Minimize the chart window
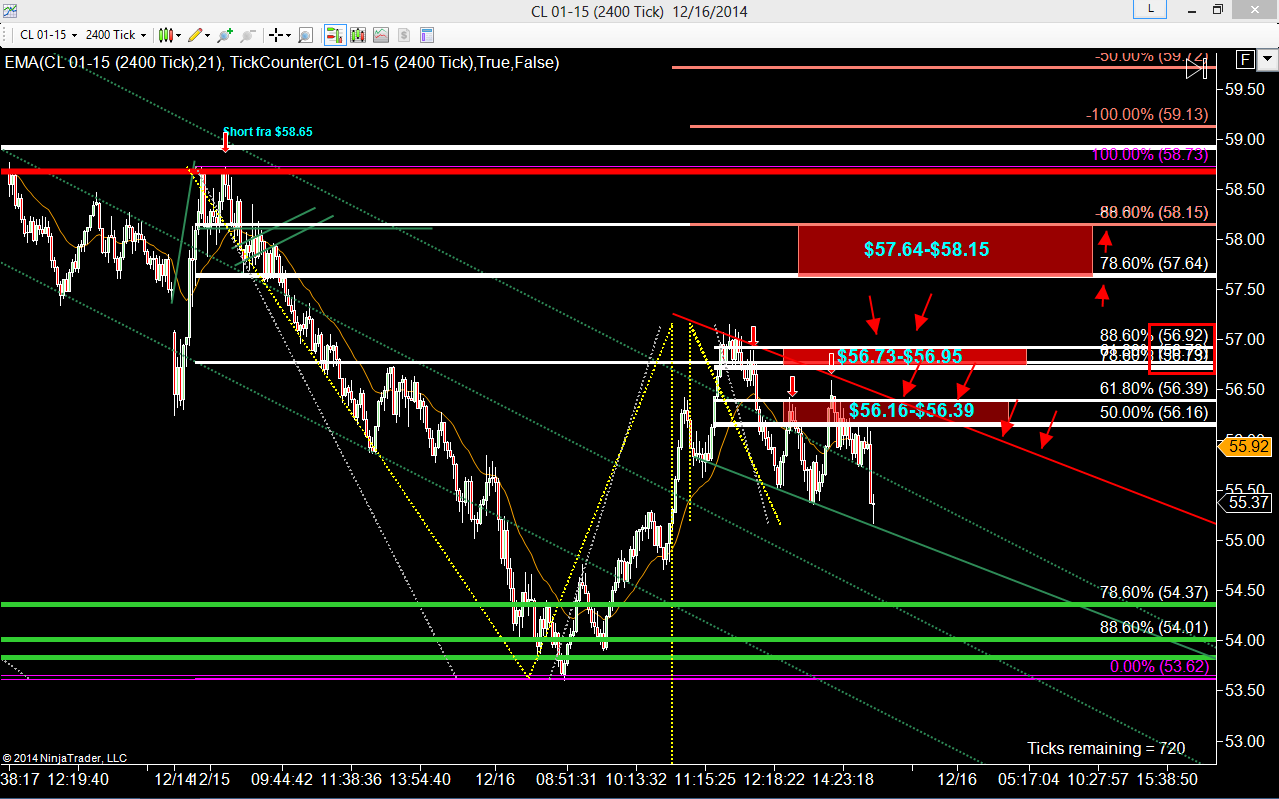This screenshot has width=1279, height=799. tap(1190, 10)
